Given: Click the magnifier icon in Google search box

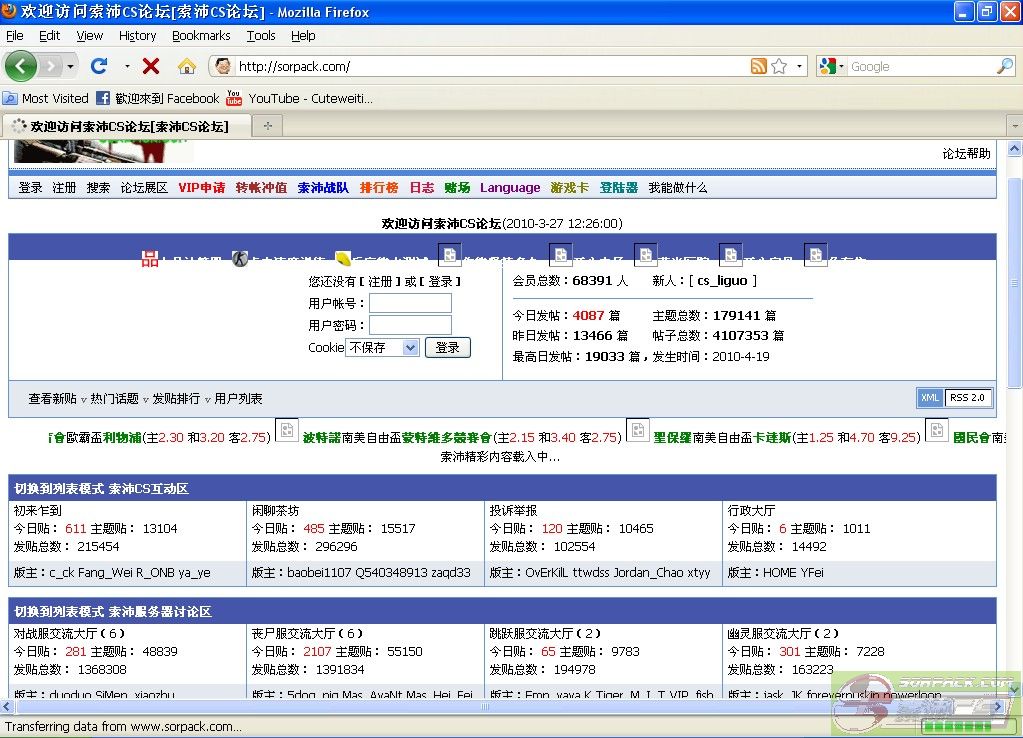Looking at the screenshot, I should (x=1004, y=66).
